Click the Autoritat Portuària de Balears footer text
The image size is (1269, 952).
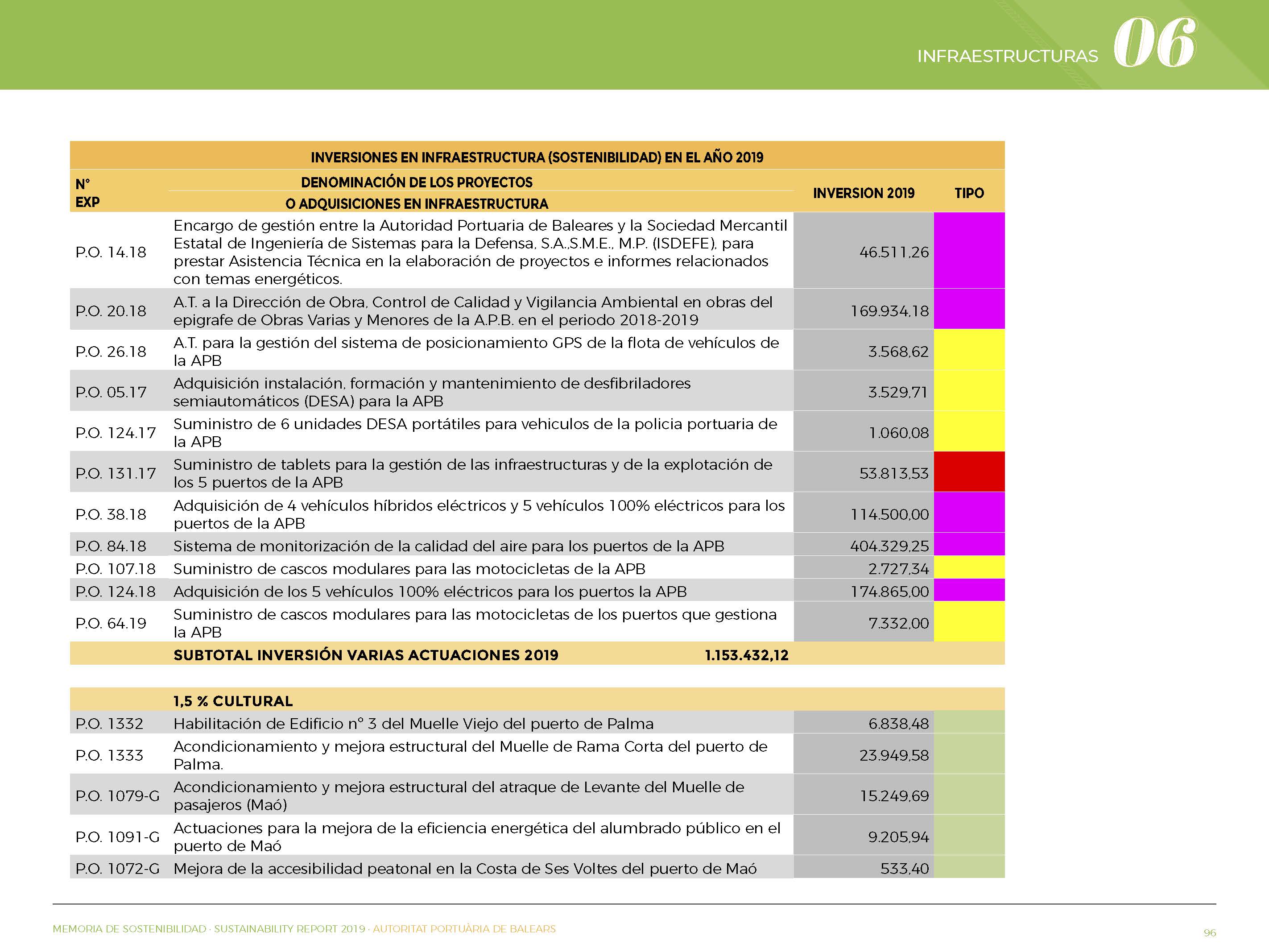click(464, 928)
